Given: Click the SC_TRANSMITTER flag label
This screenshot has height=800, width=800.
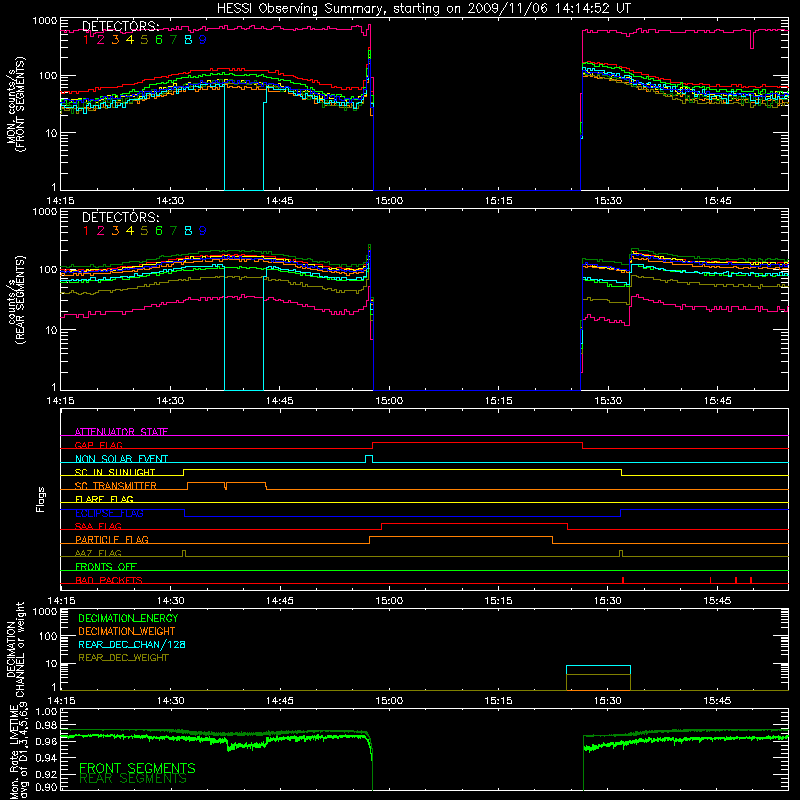Looking at the screenshot, I should (116, 486).
